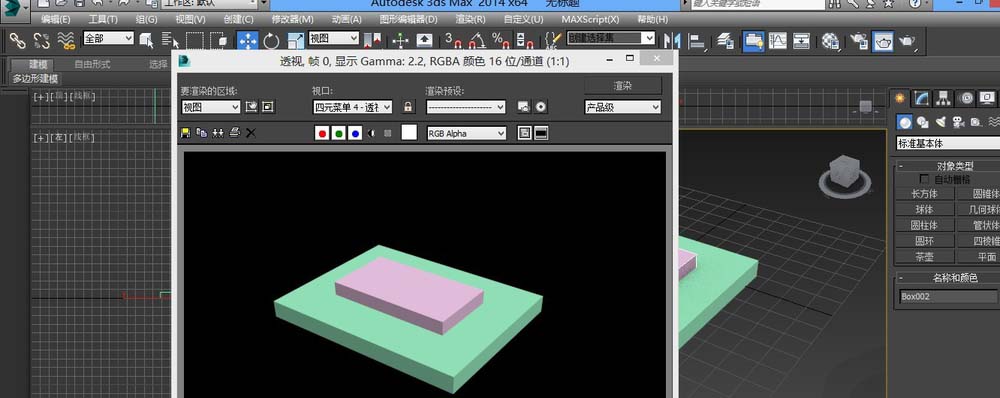Copy the rendered image icon
Image resolution: width=1000 pixels, height=398 pixels.
[x=202, y=133]
